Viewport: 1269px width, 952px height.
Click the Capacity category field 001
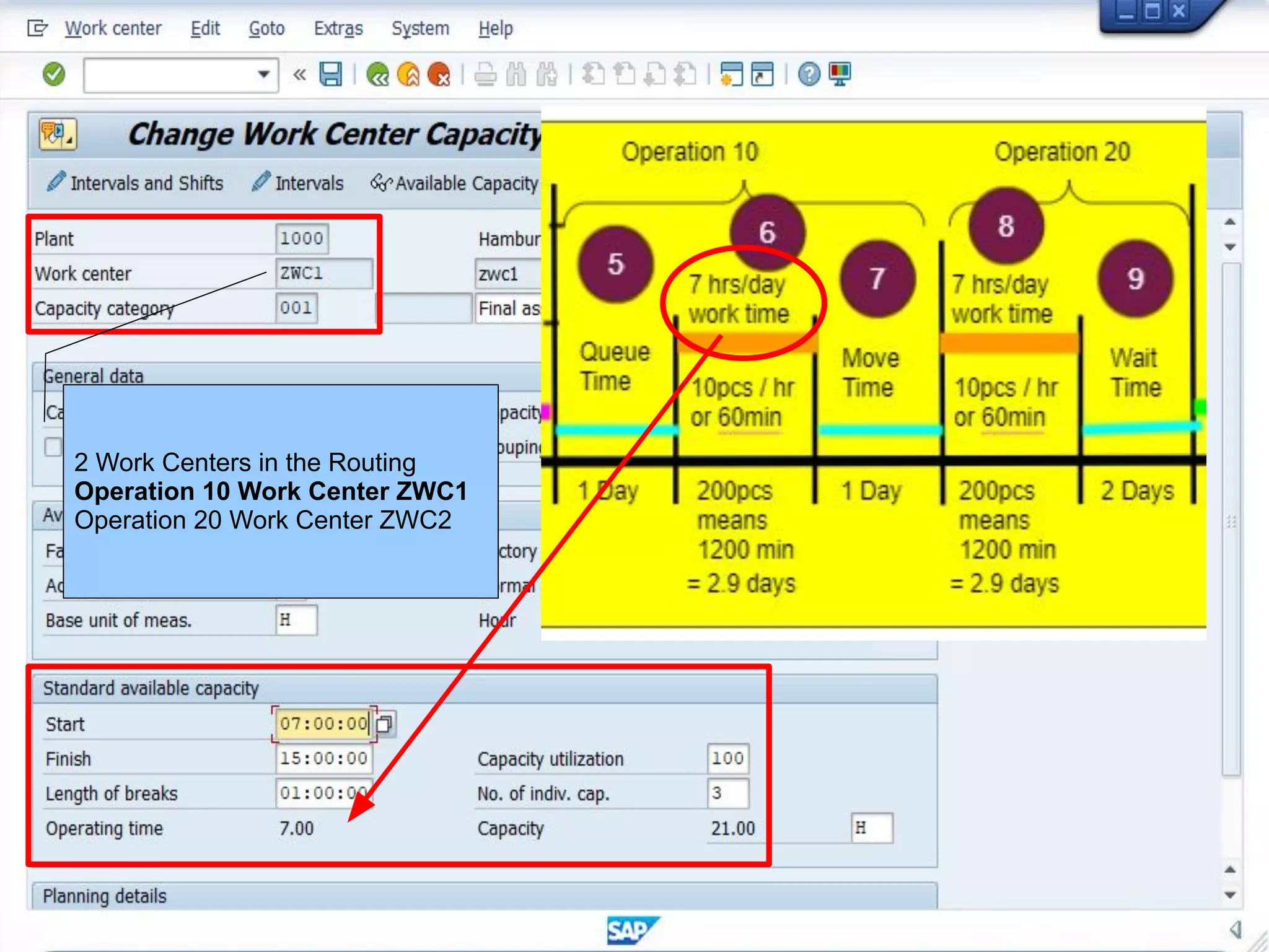point(296,308)
